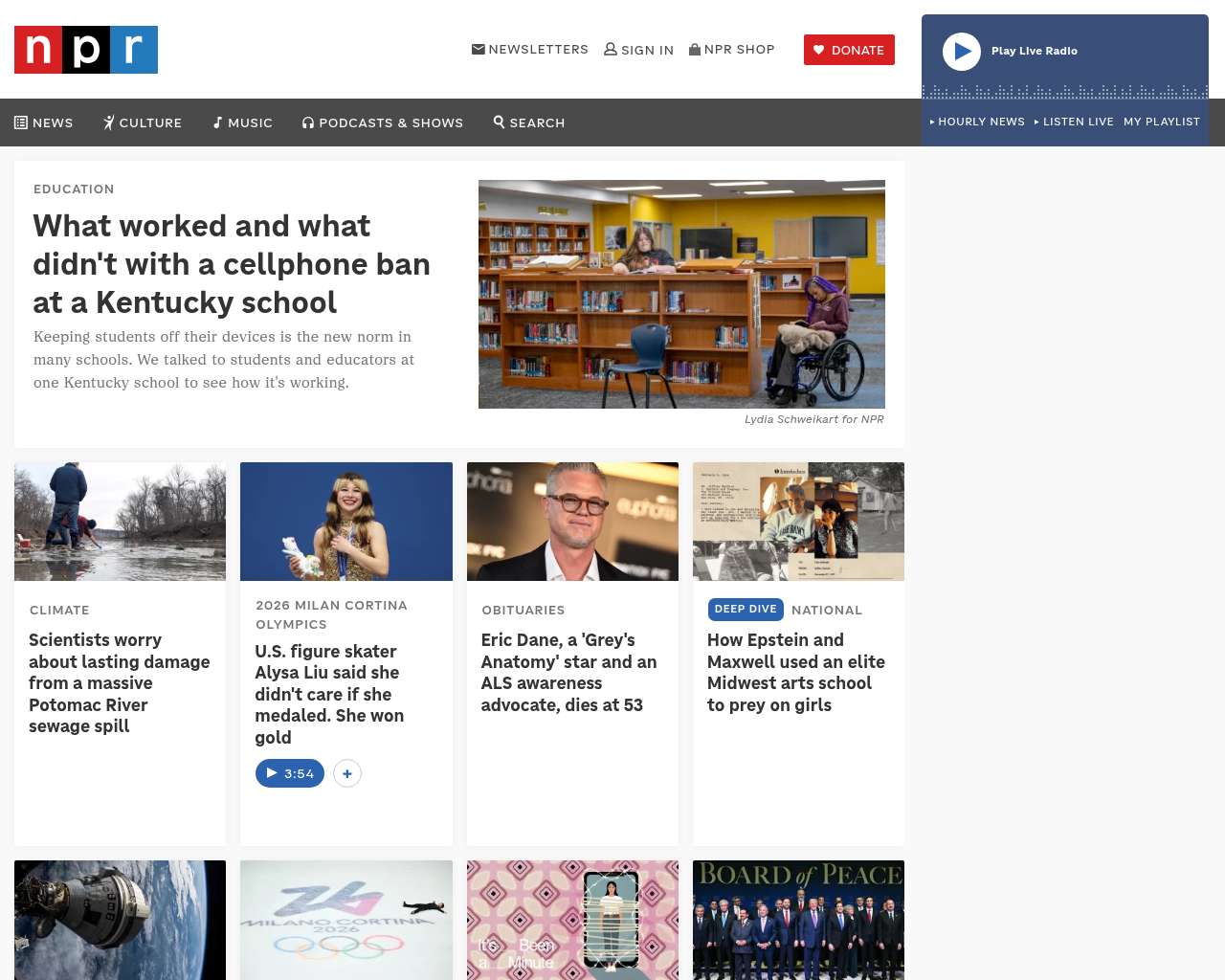Open the Obituaries category label

[523, 611]
